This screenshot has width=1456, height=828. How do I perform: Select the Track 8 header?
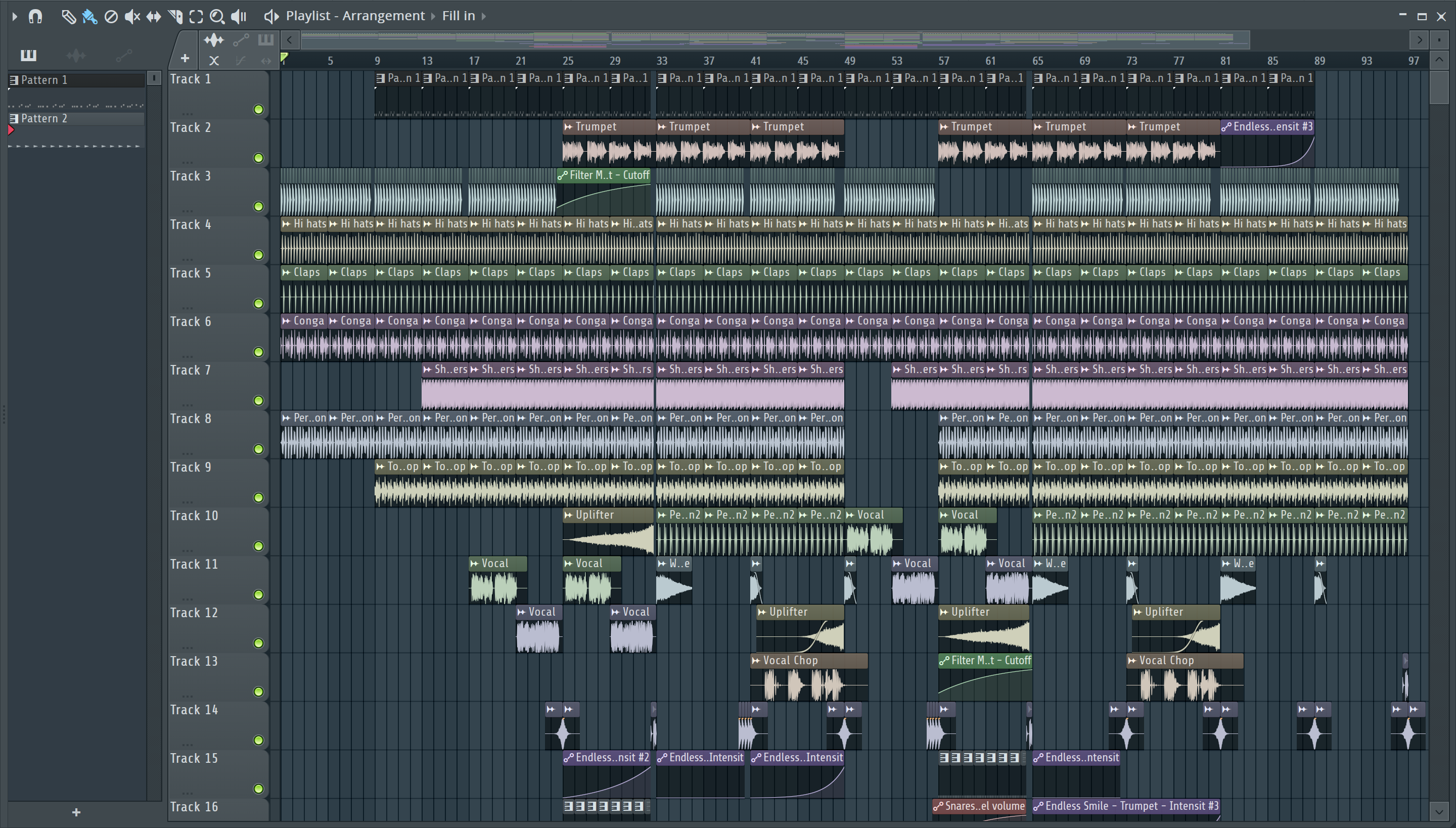(218, 435)
